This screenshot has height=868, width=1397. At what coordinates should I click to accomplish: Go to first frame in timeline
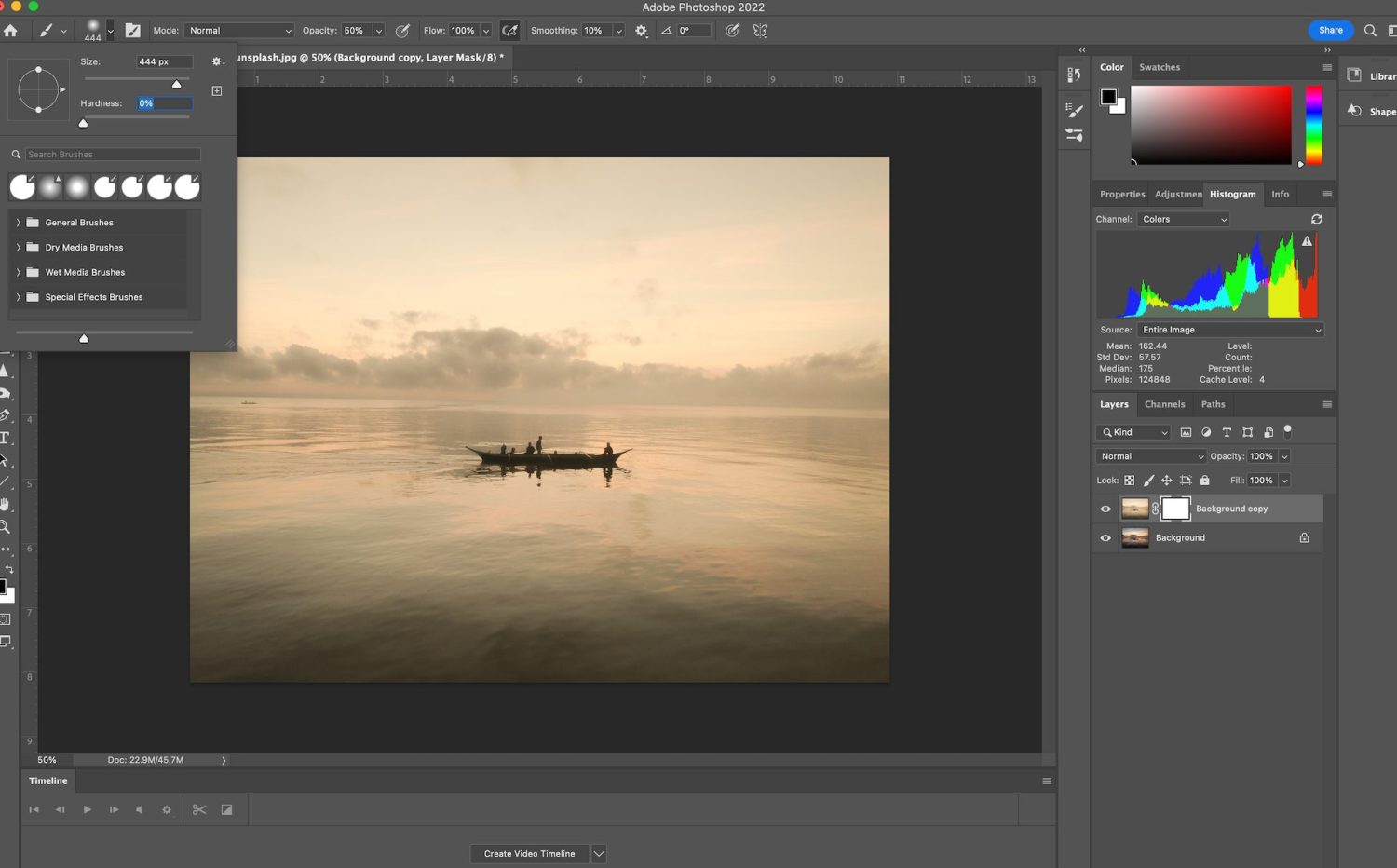coord(34,809)
